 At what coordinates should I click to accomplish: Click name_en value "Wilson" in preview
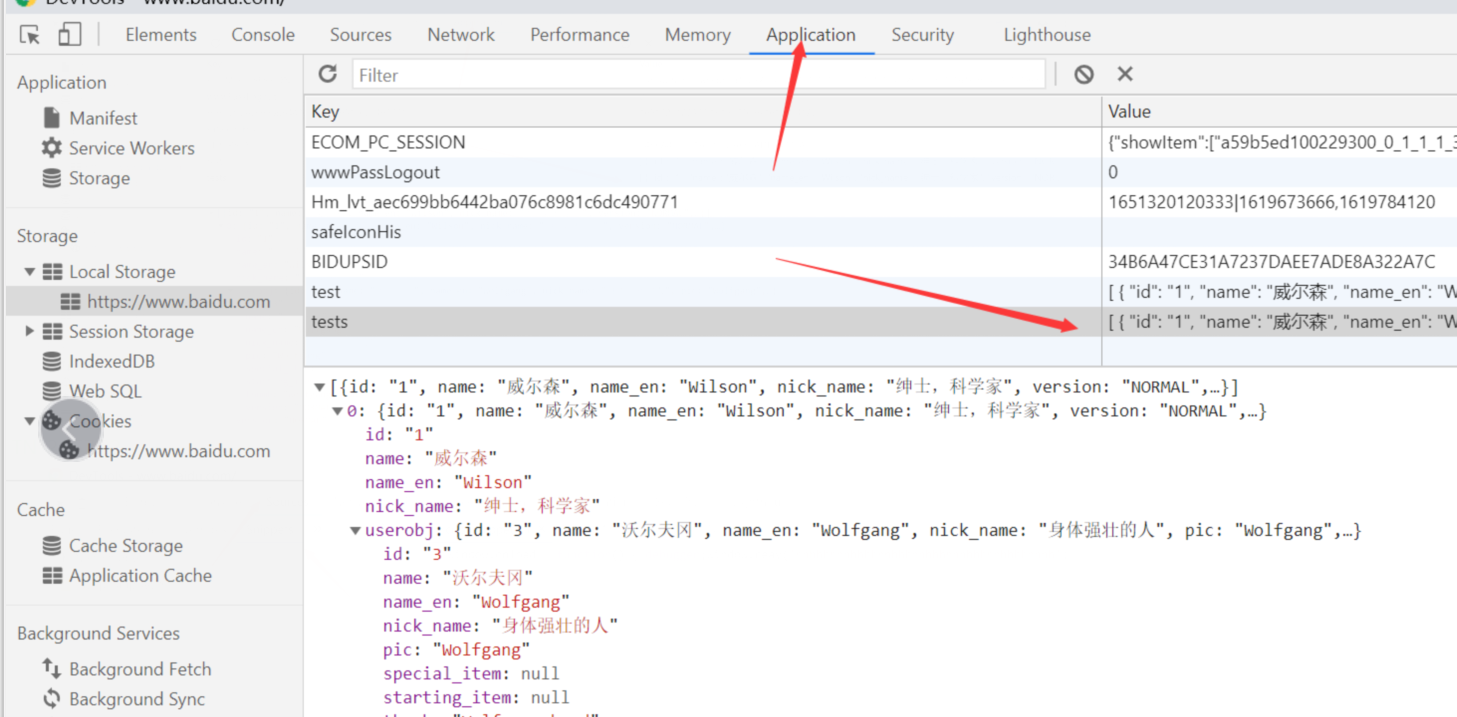(493, 483)
